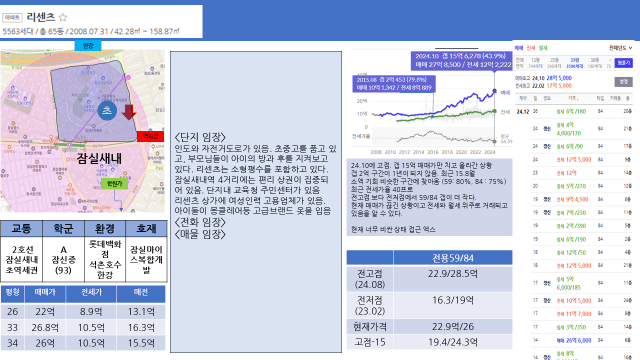Click the 28억 5,000 record sale price
This screenshot has width=640, height=360.
point(559,78)
